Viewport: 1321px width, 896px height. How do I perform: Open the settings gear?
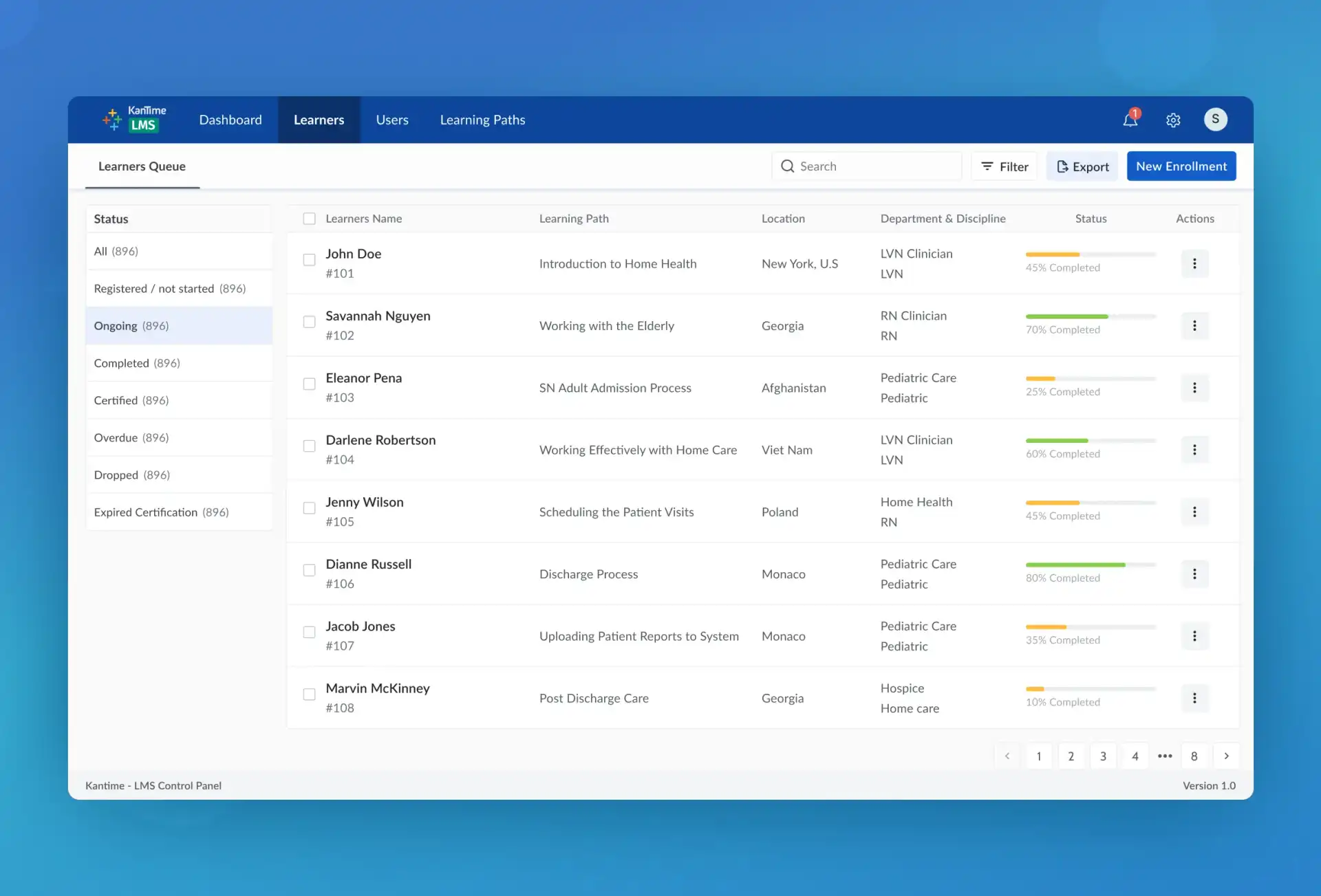(x=1173, y=120)
